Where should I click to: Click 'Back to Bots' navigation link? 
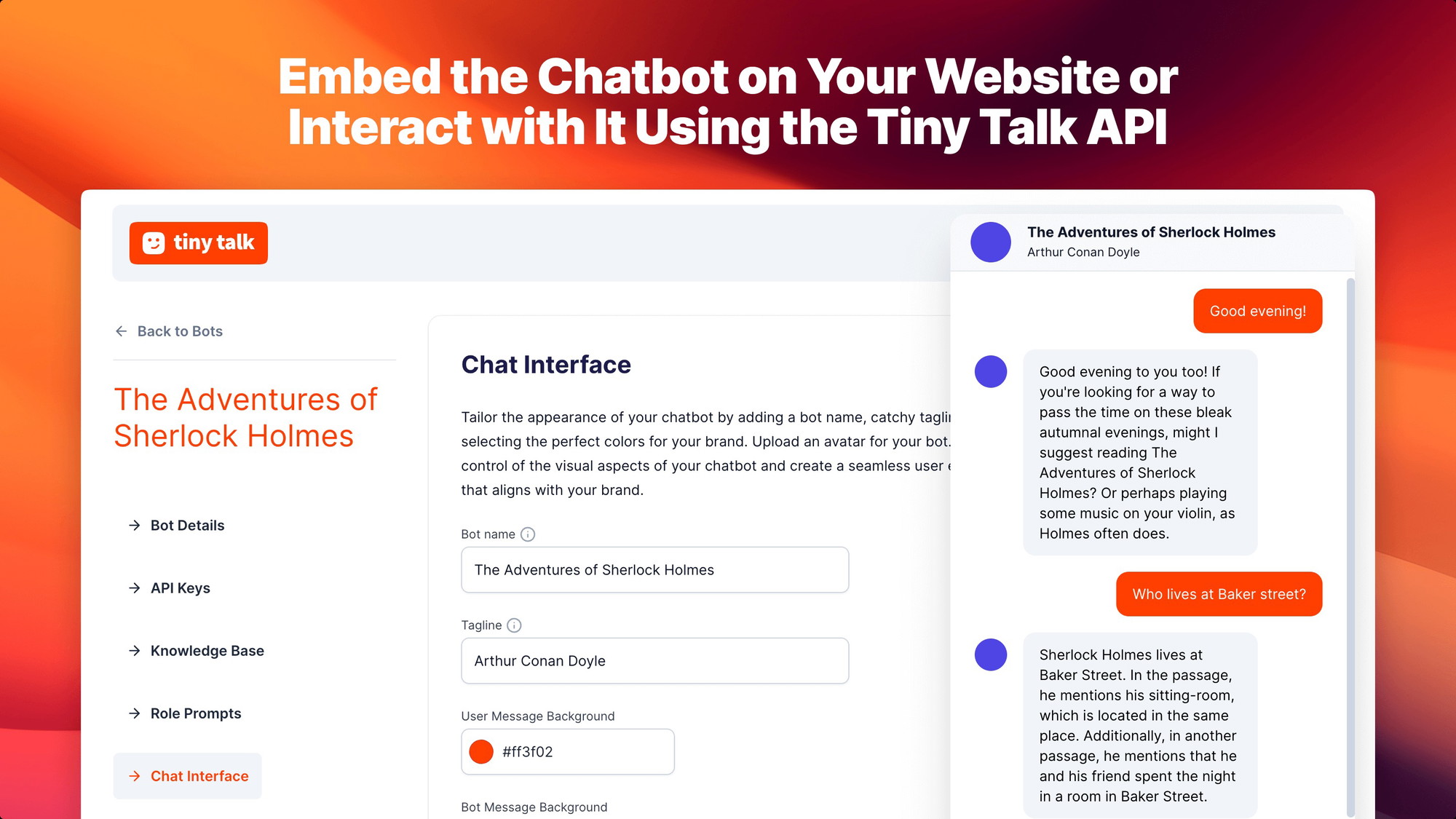point(169,331)
